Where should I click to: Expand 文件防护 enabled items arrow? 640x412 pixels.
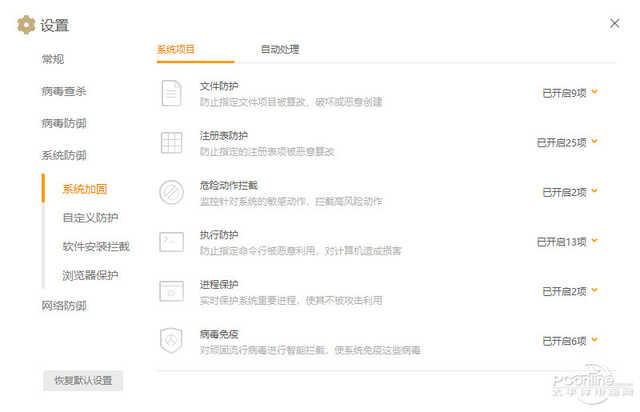point(595,91)
